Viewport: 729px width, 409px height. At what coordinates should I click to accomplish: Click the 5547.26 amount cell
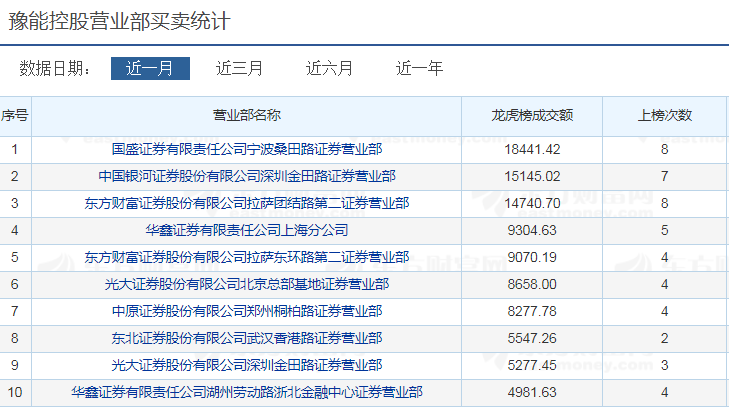pyautogui.click(x=532, y=338)
